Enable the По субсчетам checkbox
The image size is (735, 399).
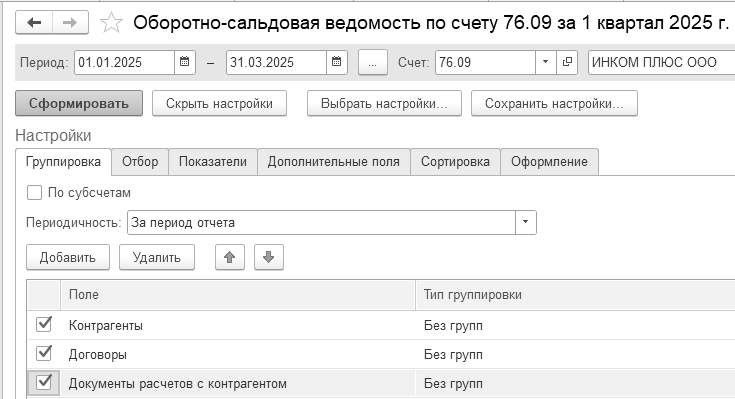tap(34, 192)
